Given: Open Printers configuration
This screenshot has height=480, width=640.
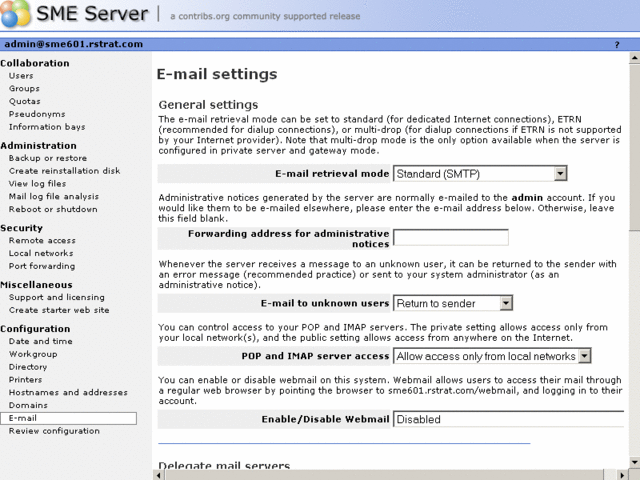Looking at the screenshot, I should 25,380.
